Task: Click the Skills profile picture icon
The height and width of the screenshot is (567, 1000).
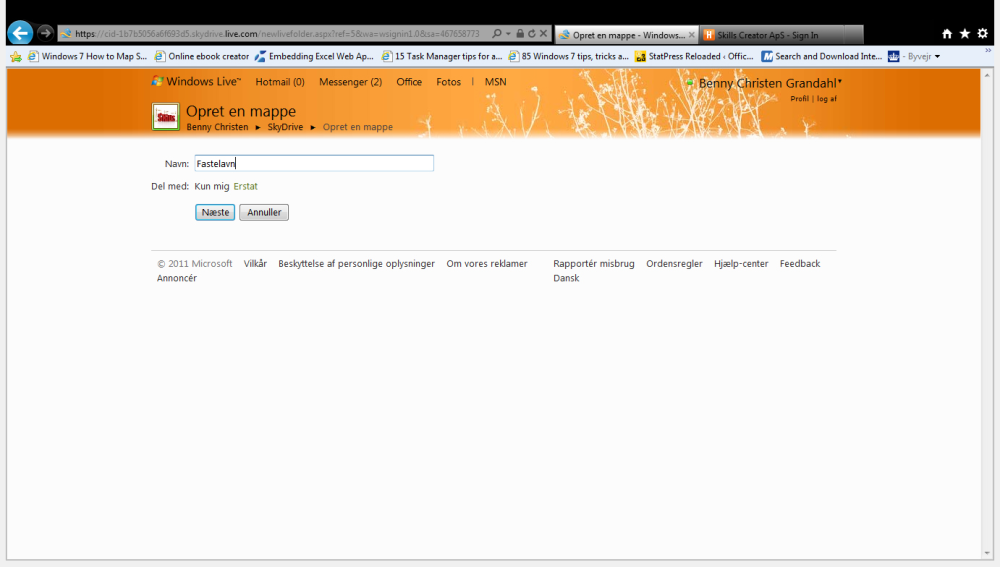Action: tap(166, 117)
